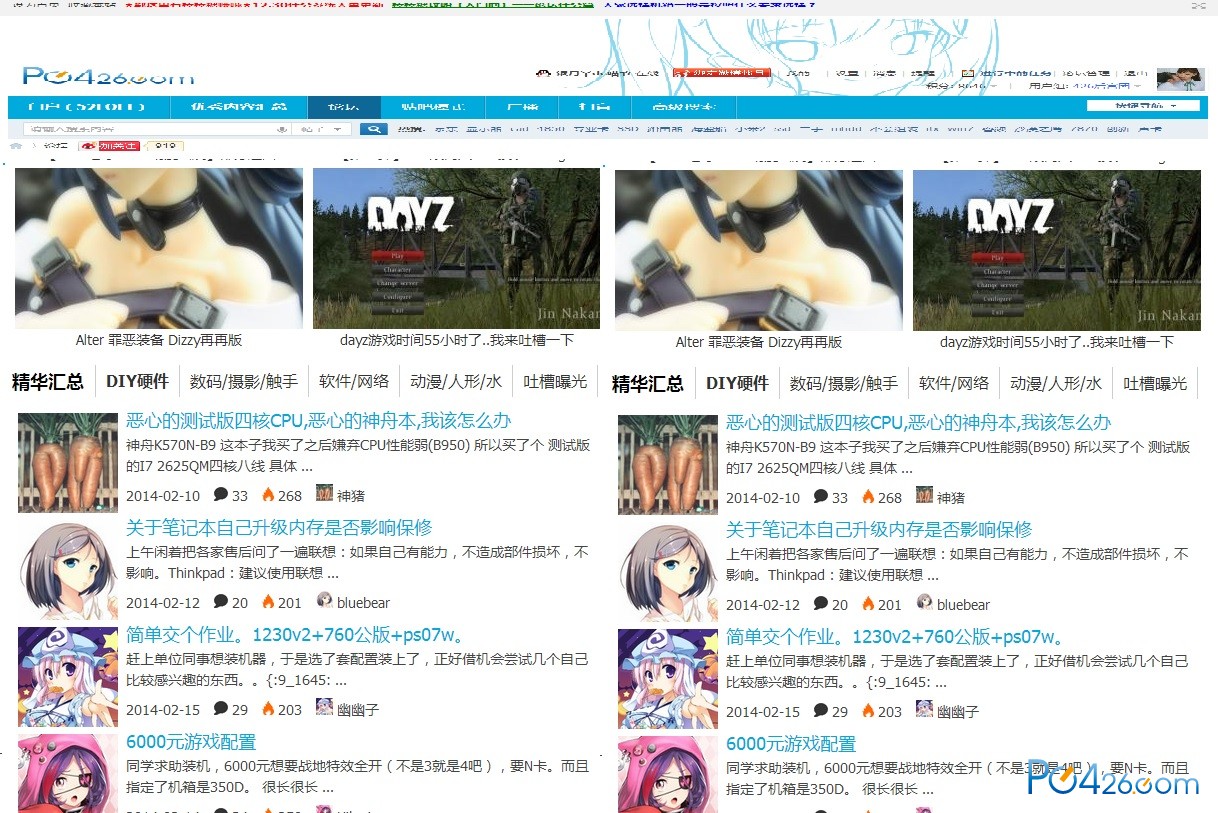Open post 恶心的测试版四核CPU in the right column
The image size is (1218, 813).
[919, 422]
